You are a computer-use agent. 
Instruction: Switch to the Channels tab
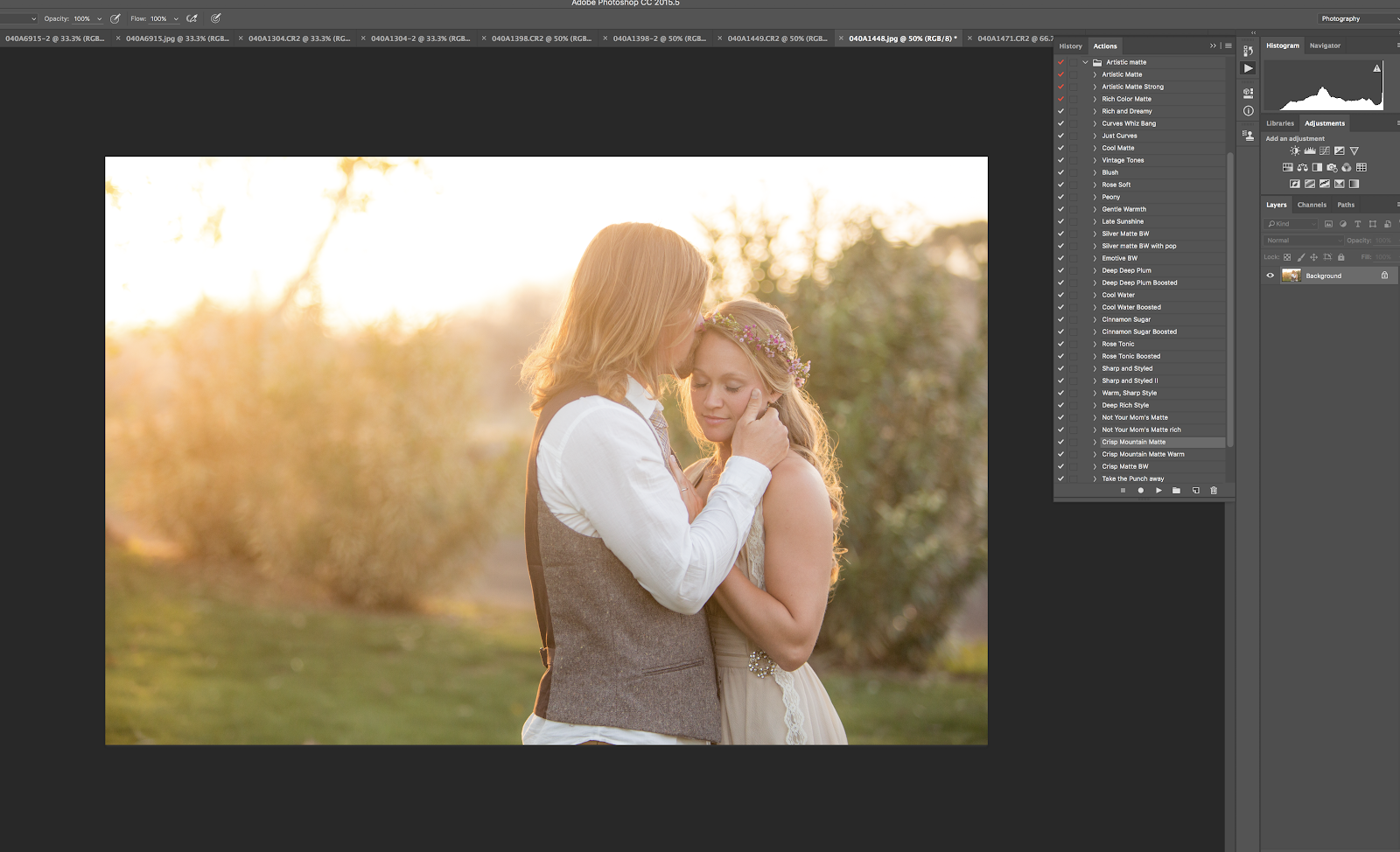click(1312, 205)
